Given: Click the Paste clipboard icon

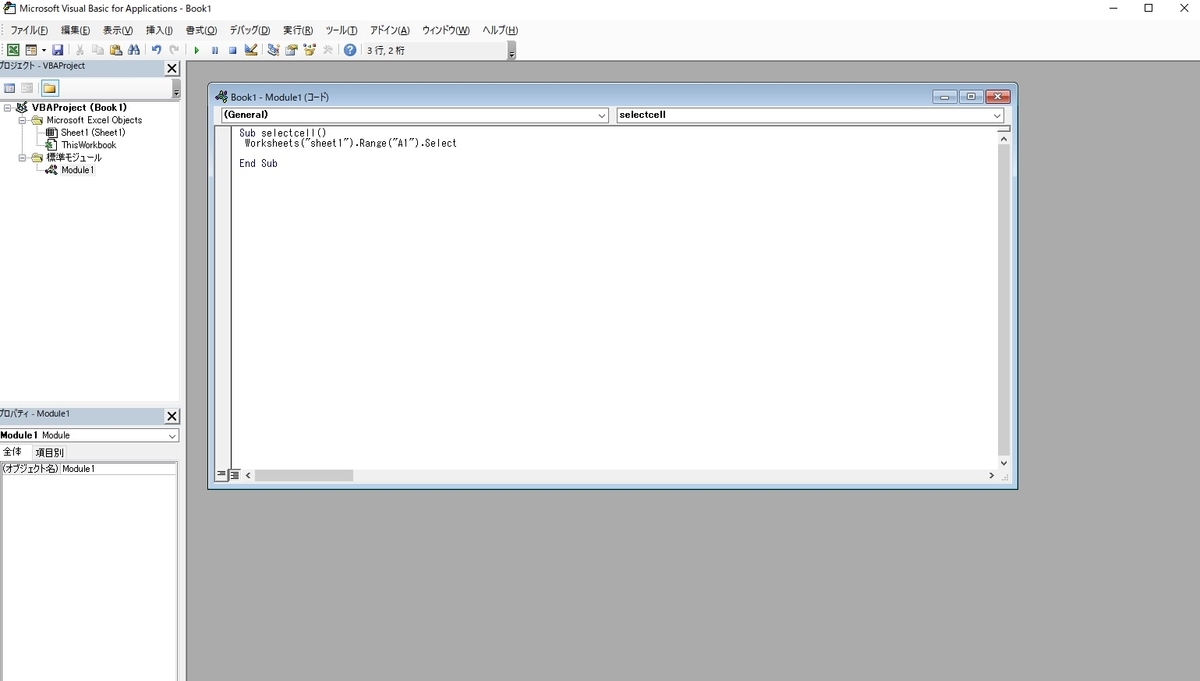Looking at the screenshot, I should (116, 50).
